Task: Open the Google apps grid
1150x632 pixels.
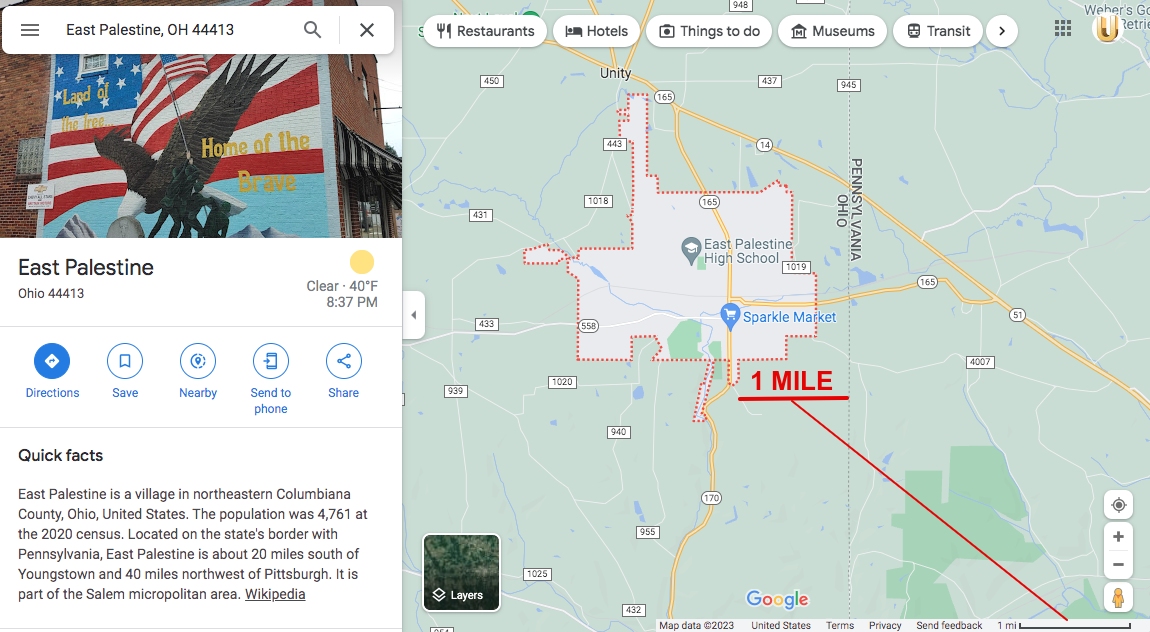Action: (x=1063, y=29)
